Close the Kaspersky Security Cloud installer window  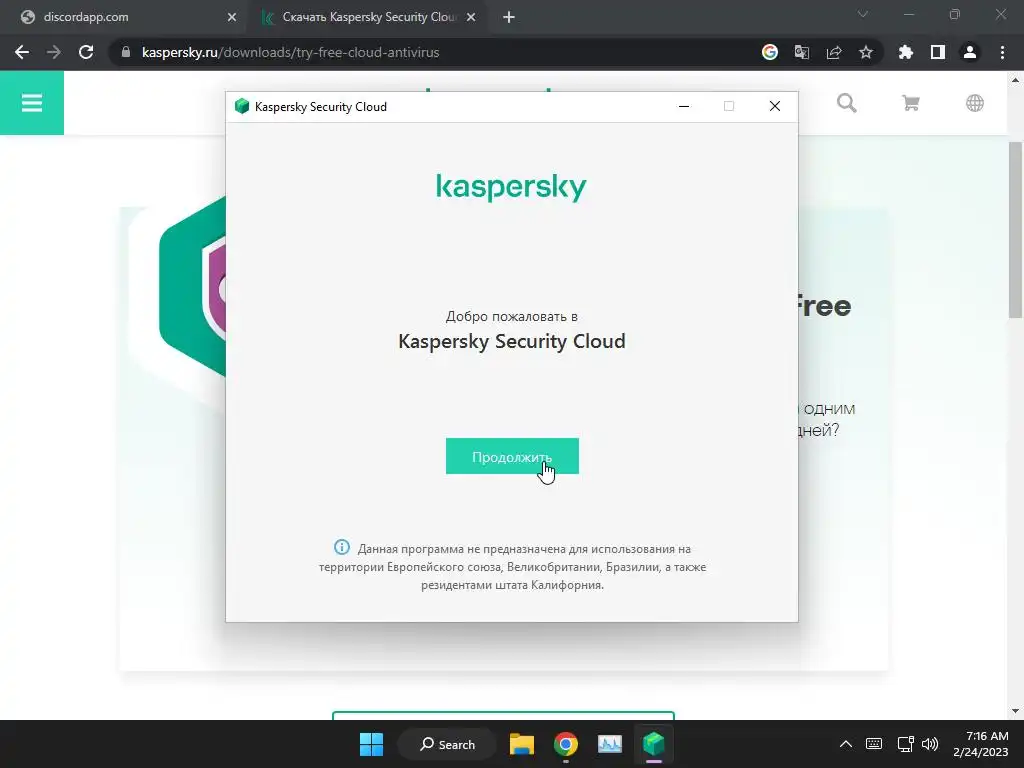(775, 106)
